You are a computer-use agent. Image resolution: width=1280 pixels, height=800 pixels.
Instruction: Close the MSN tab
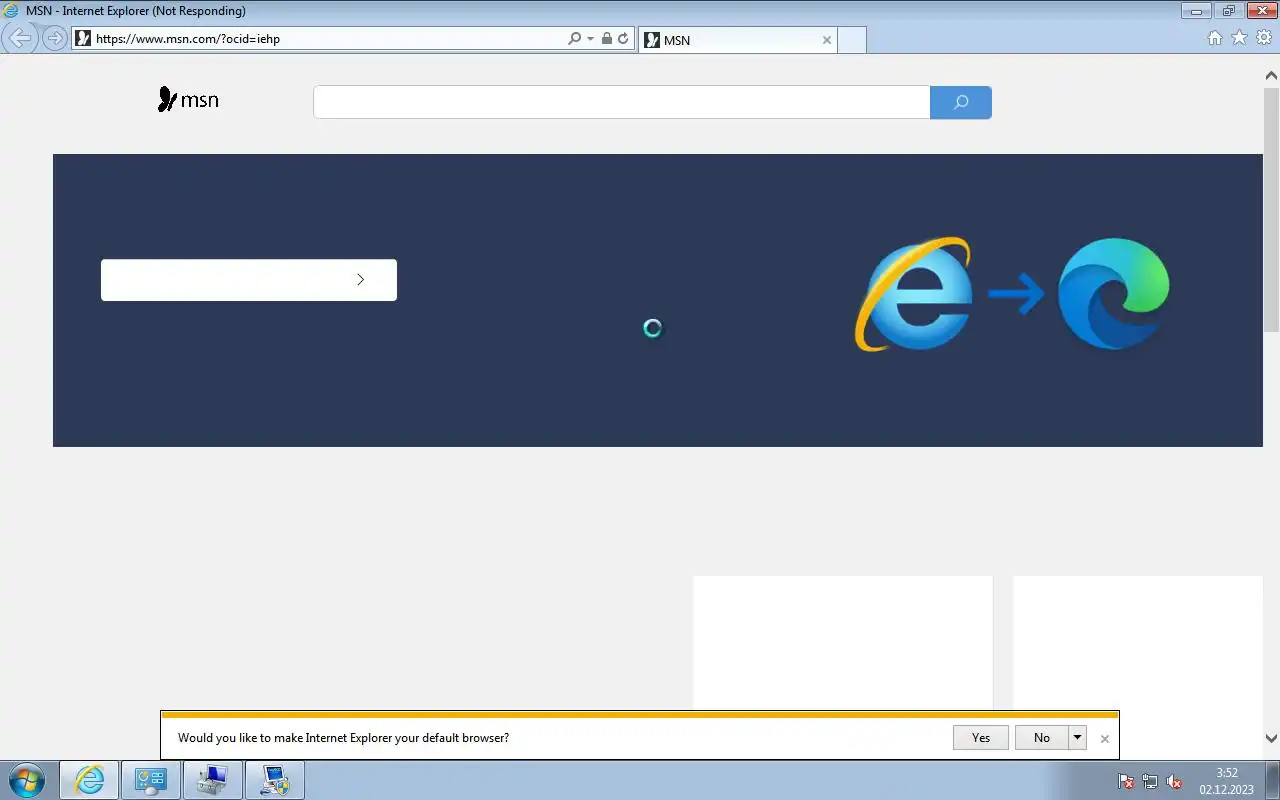(x=826, y=40)
